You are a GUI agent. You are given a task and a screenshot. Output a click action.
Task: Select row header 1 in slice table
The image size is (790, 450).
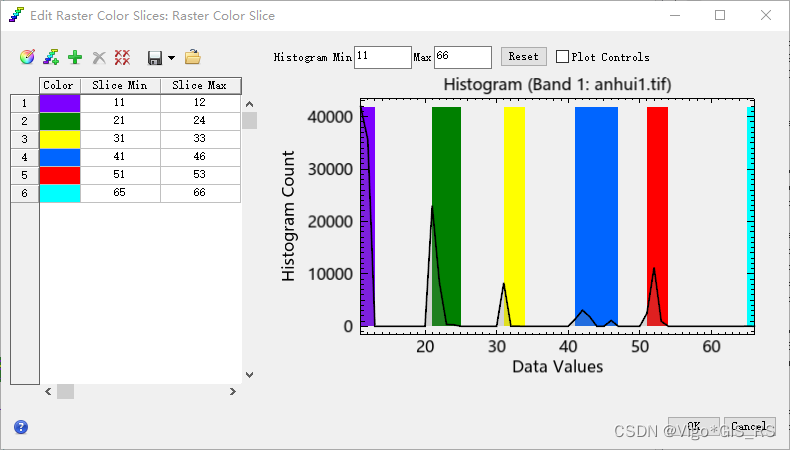click(x=25, y=103)
